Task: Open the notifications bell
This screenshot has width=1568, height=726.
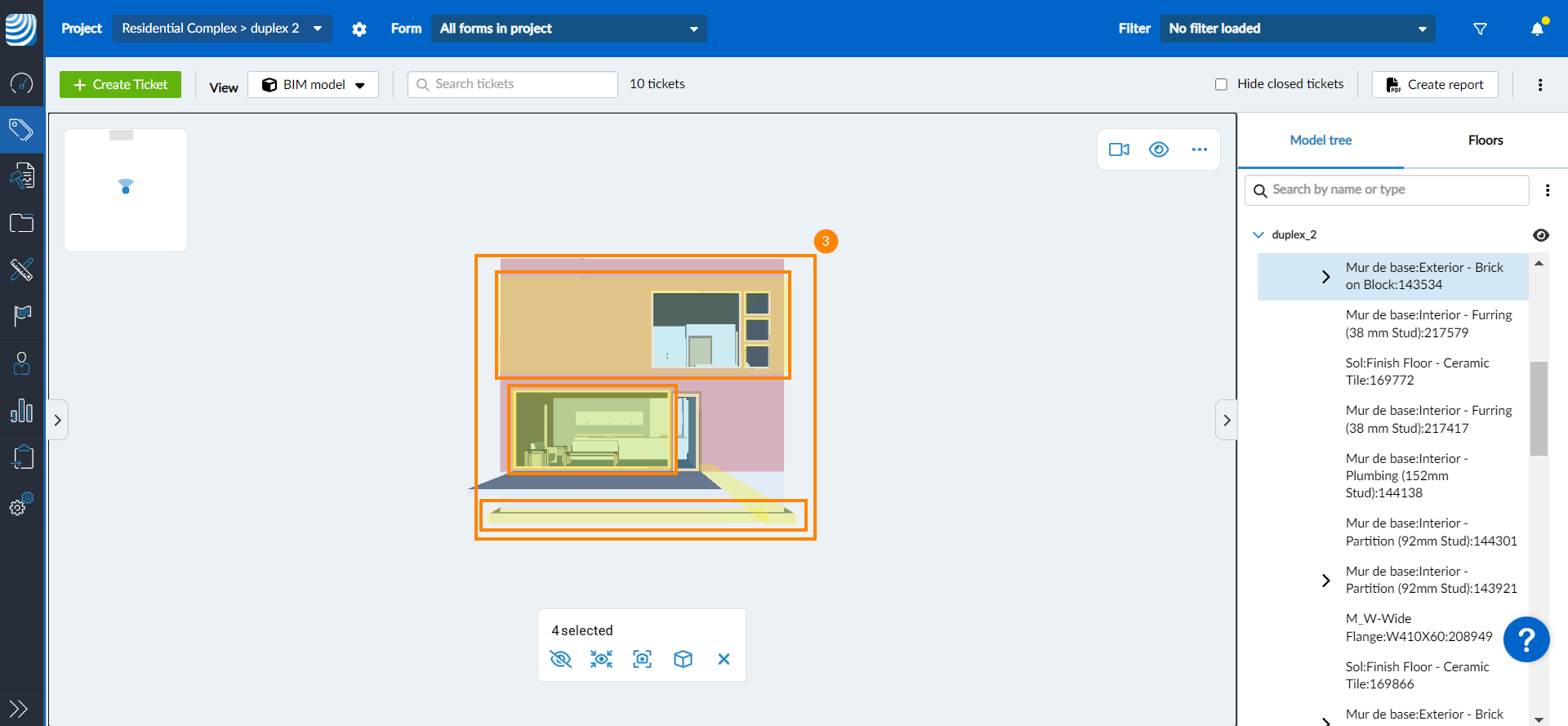Action: pos(1537,29)
